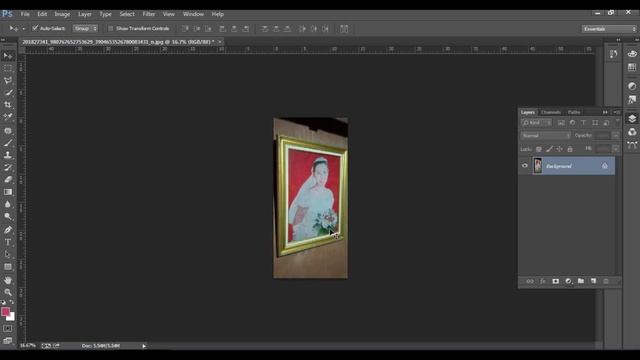Open the Adjustments panel icon
640x360 pixels.
(x=632, y=86)
